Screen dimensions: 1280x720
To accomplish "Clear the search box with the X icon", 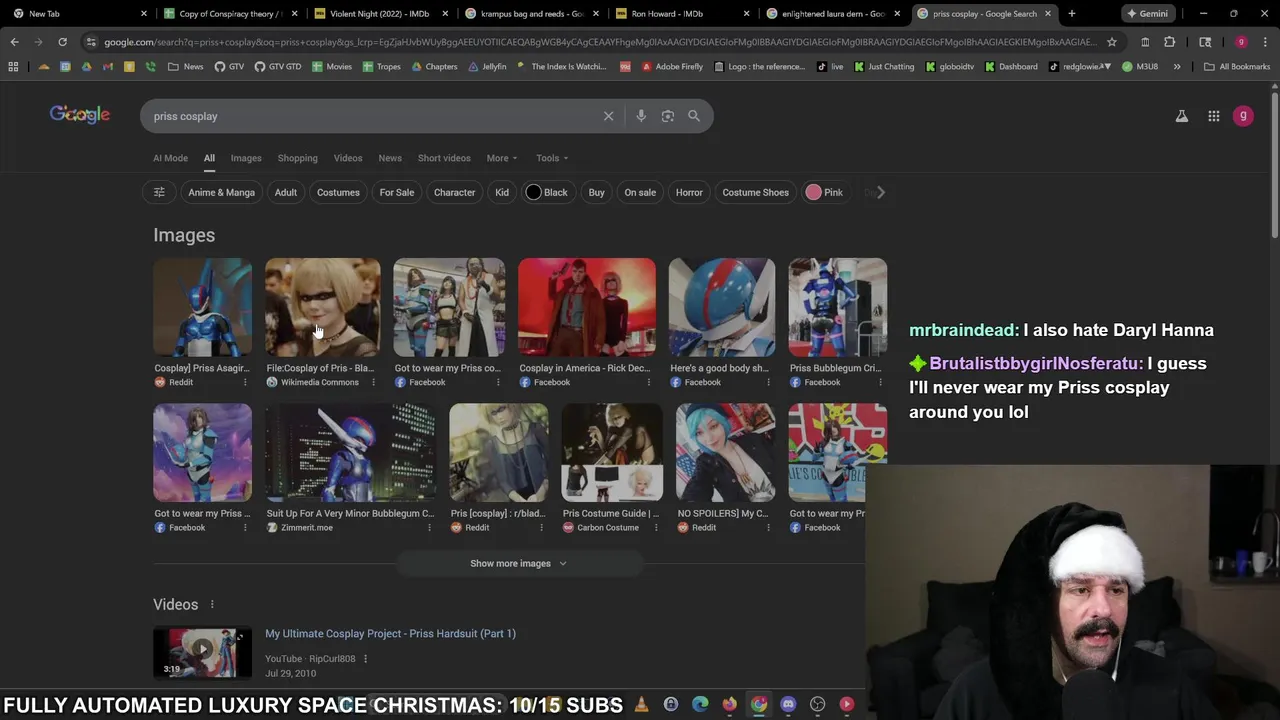I will coord(608,116).
